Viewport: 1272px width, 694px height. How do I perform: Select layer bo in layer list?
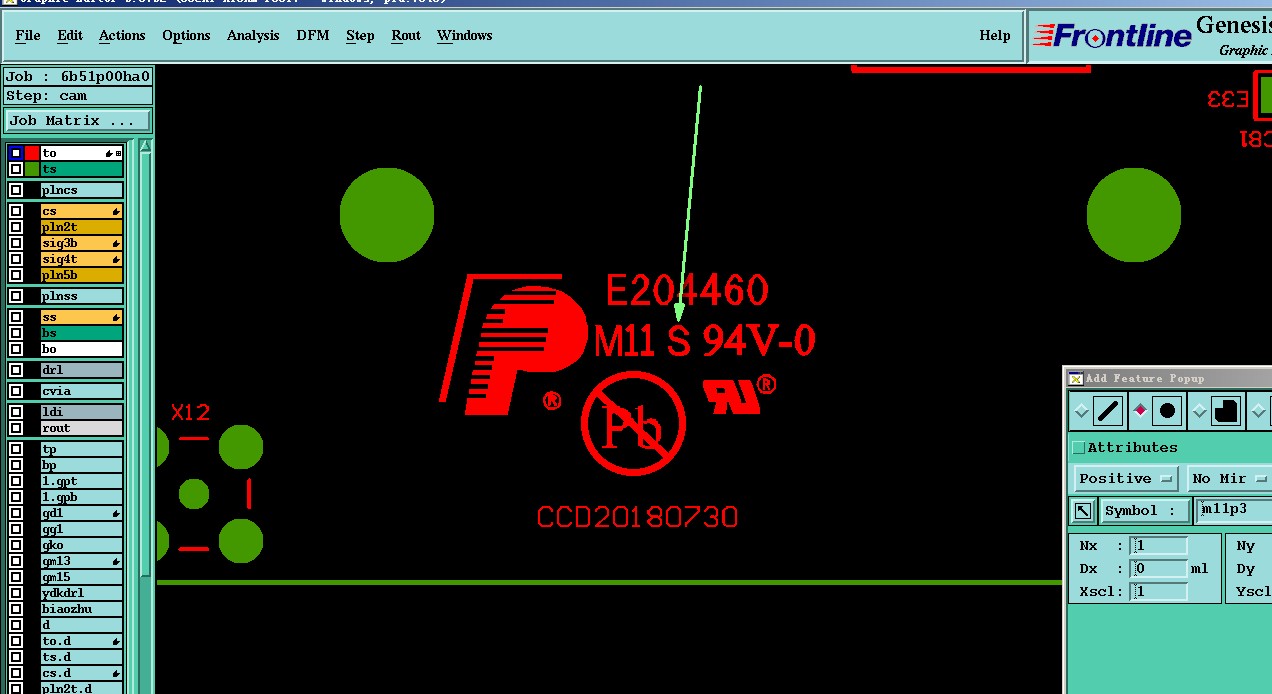[x=81, y=349]
